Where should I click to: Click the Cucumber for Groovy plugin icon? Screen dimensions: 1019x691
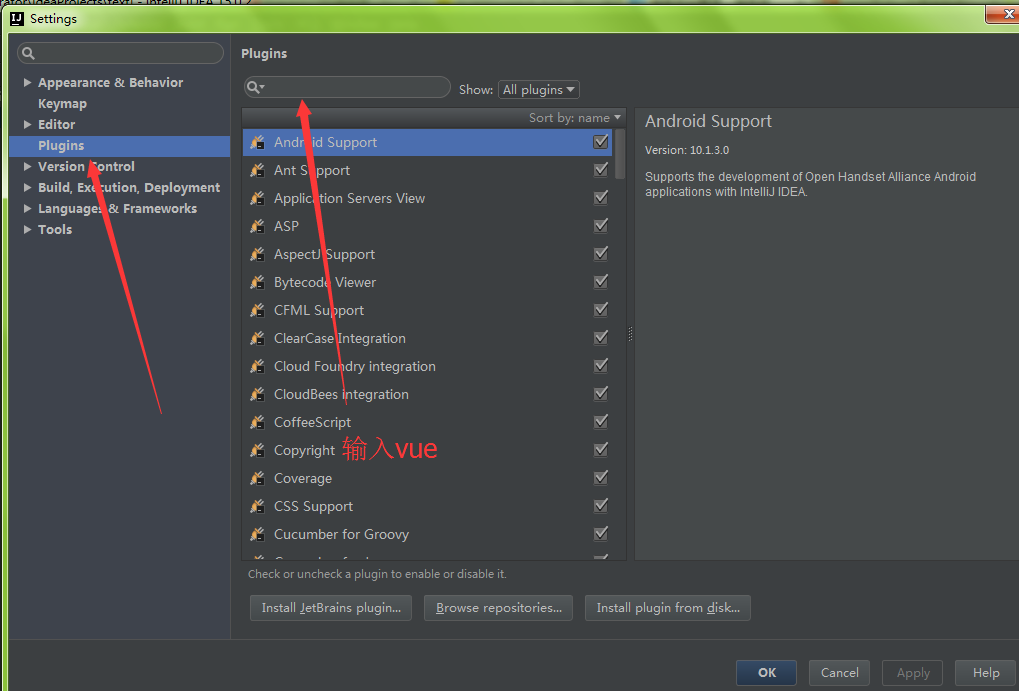click(x=257, y=534)
